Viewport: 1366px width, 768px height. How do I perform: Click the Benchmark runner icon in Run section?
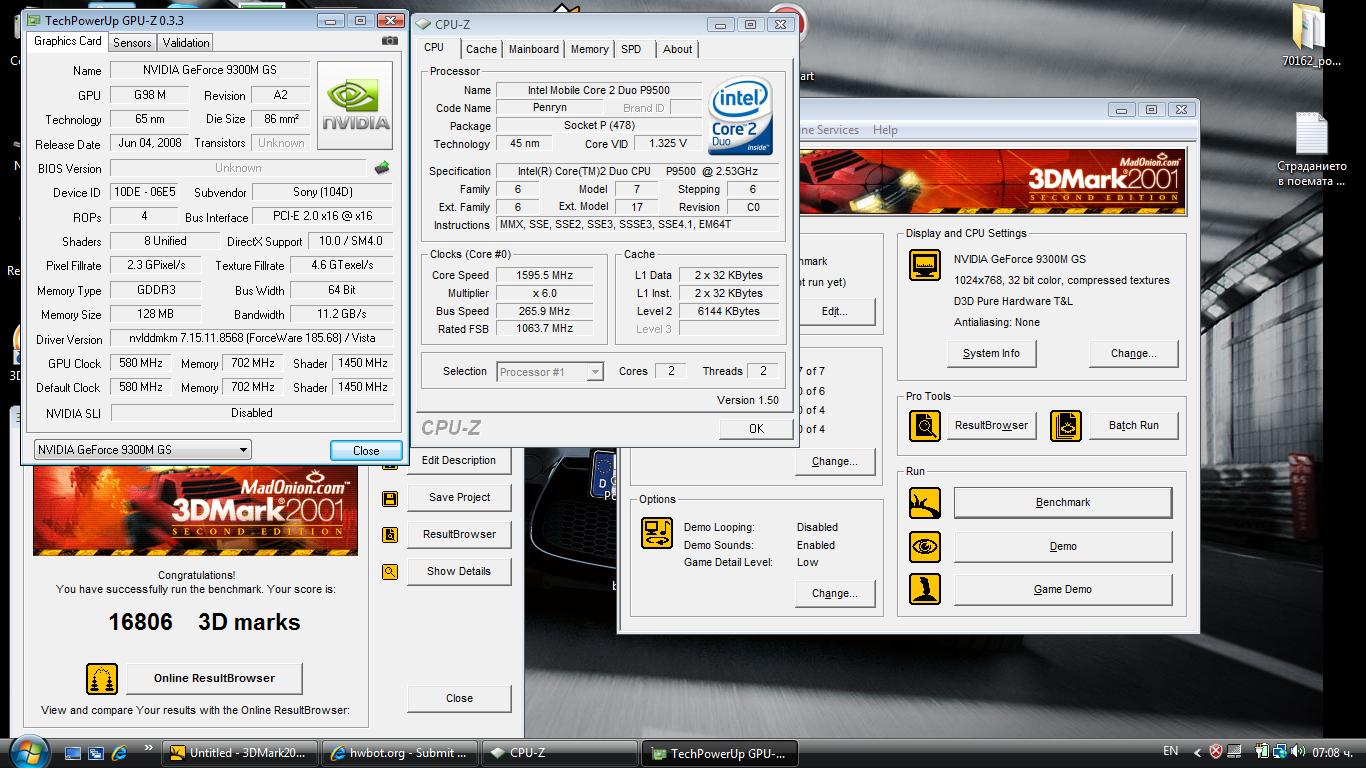925,503
